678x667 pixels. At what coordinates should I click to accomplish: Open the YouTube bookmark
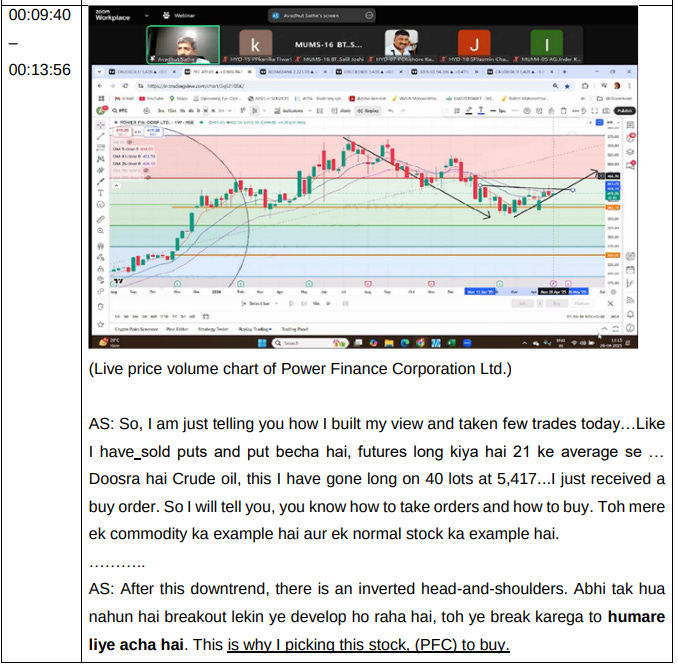(151, 99)
